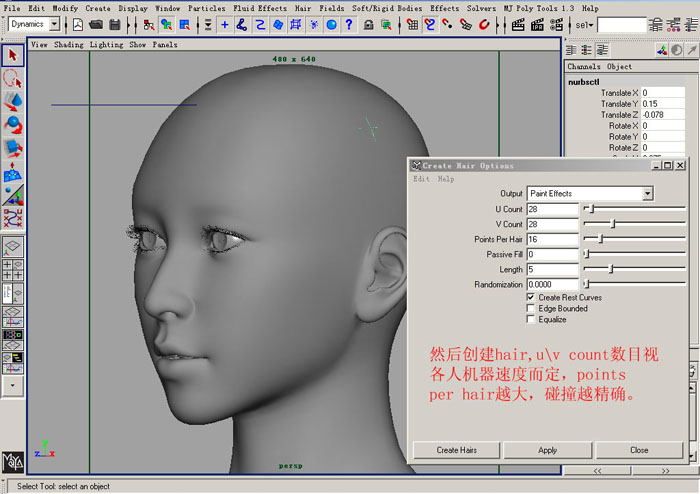Activate the Scale tool
The width and height of the screenshot is (700, 494).
coord(12,148)
